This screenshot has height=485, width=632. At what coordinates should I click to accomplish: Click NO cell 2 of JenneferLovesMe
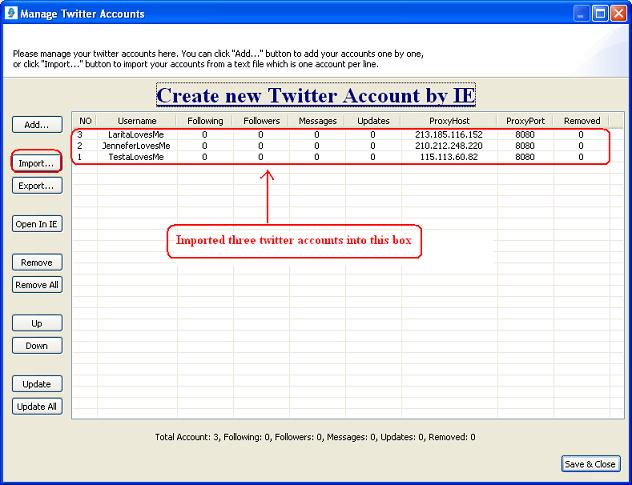[x=79, y=146]
